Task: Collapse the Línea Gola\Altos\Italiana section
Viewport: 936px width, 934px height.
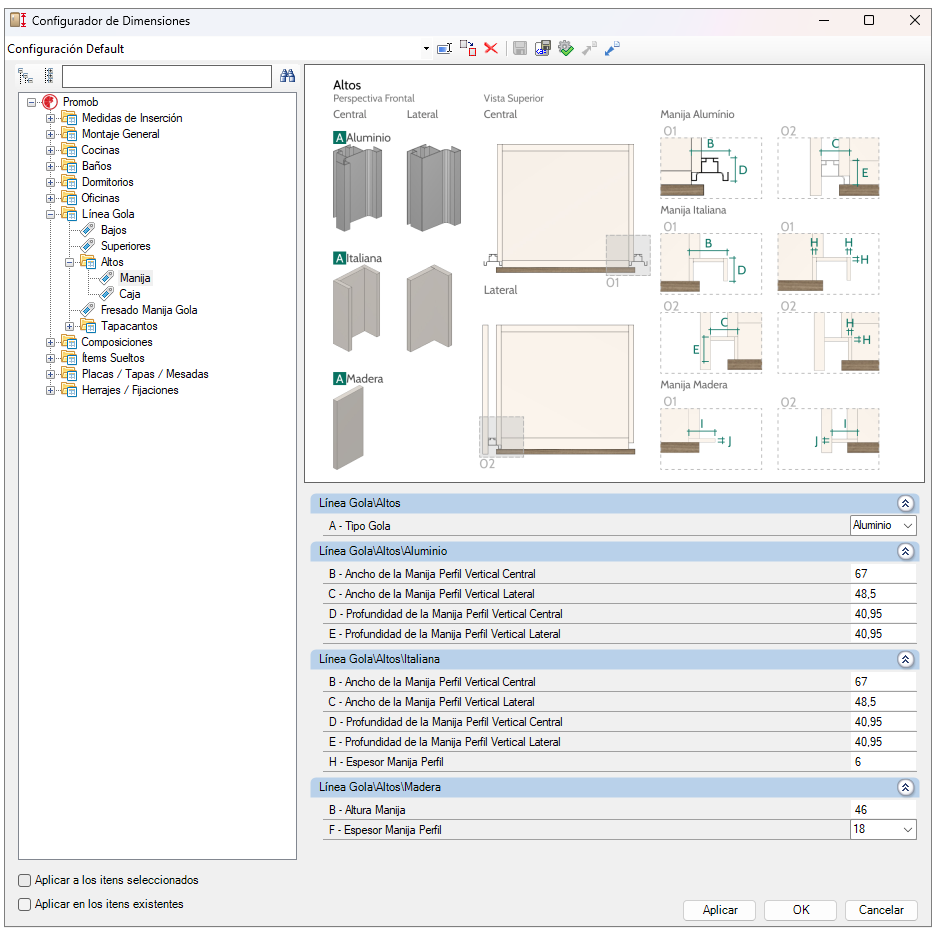Action: click(x=905, y=660)
